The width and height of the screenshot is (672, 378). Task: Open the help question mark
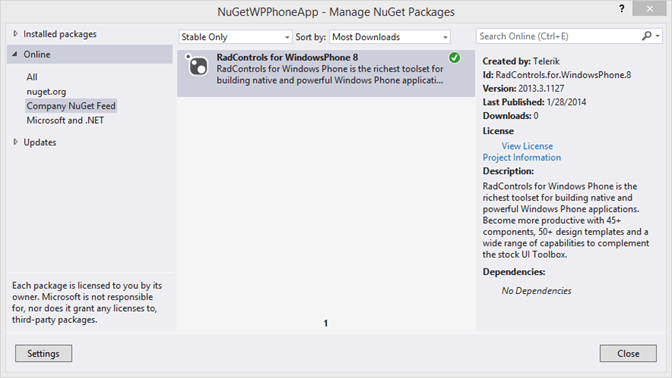[621, 9]
